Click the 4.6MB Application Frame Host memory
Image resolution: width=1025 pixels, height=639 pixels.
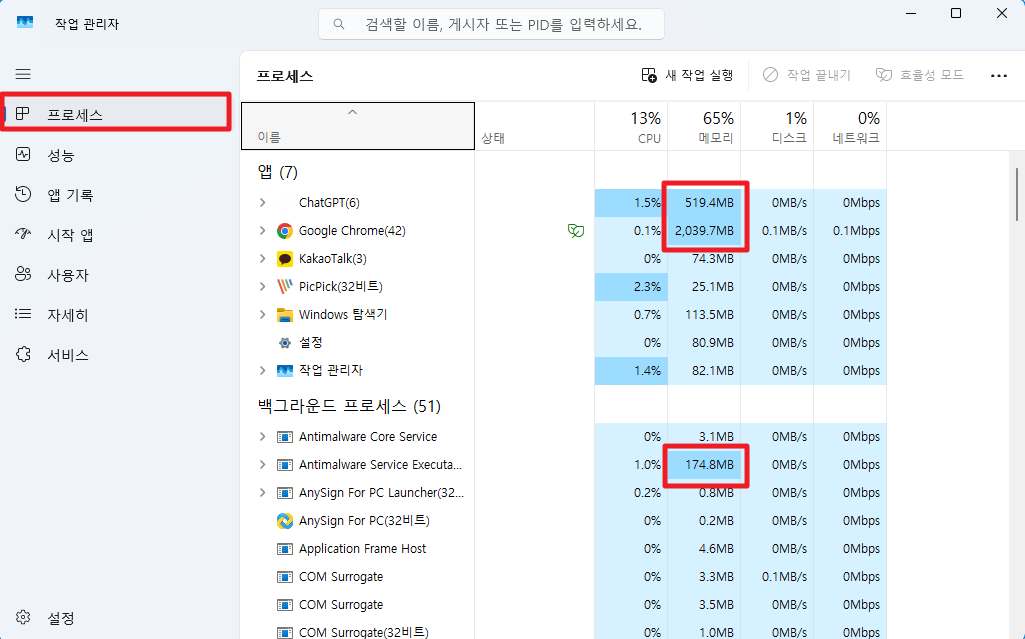click(x=716, y=549)
